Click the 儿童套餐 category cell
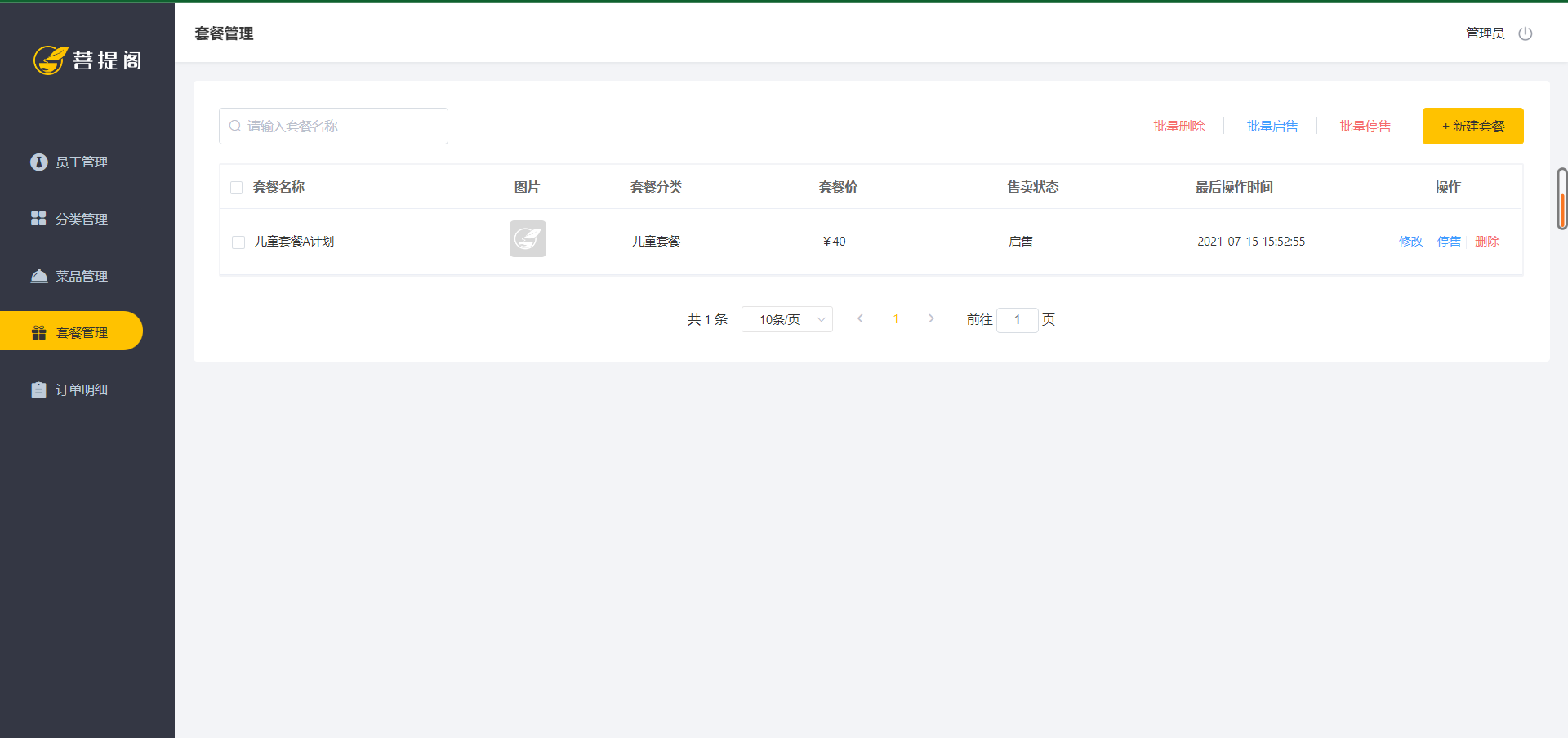Screen dimensions: 1568x738 (x=656, y=241)
